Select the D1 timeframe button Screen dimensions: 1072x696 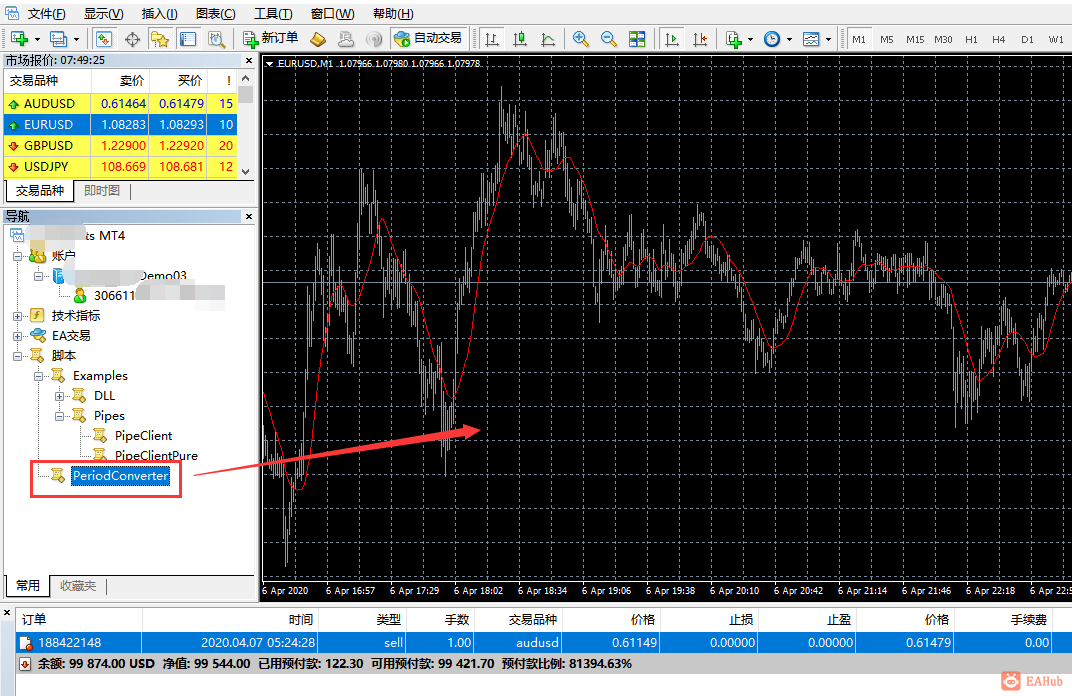tap(1028, 40)
